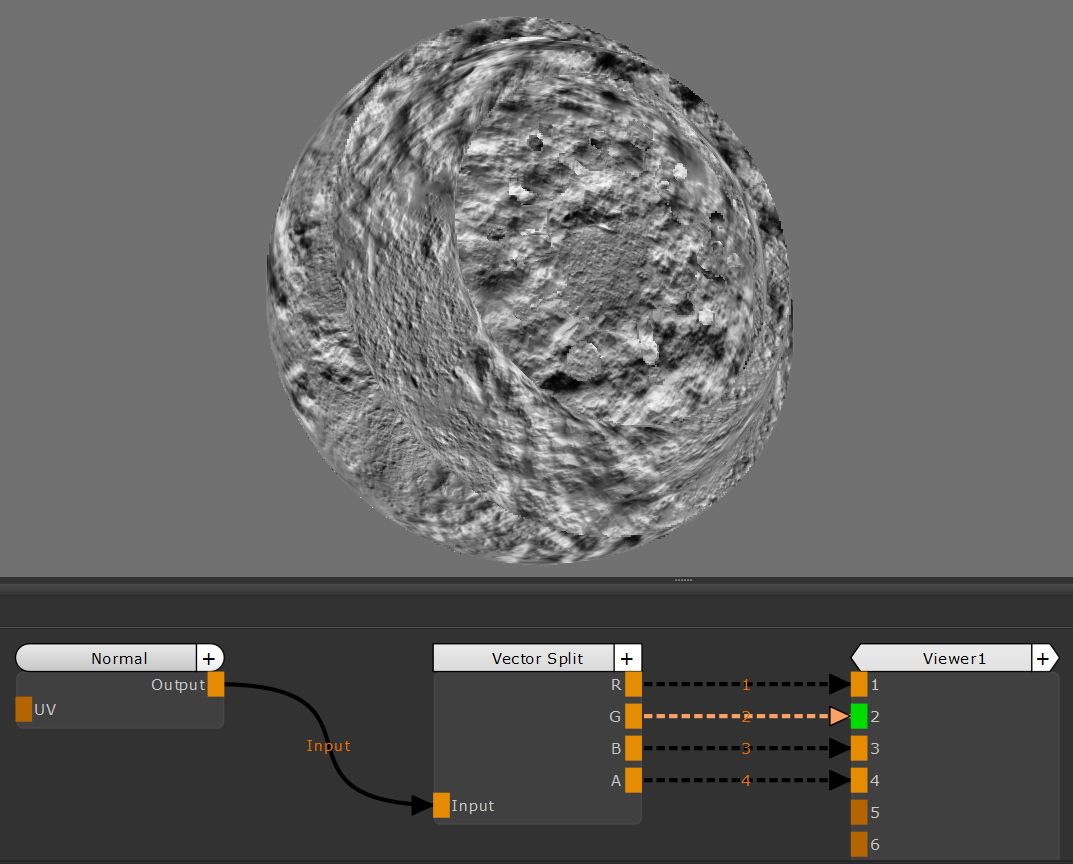1073x864 pixels.
Task: Toggle Viewer1 input port 4
Action: (x=859, y=780)
